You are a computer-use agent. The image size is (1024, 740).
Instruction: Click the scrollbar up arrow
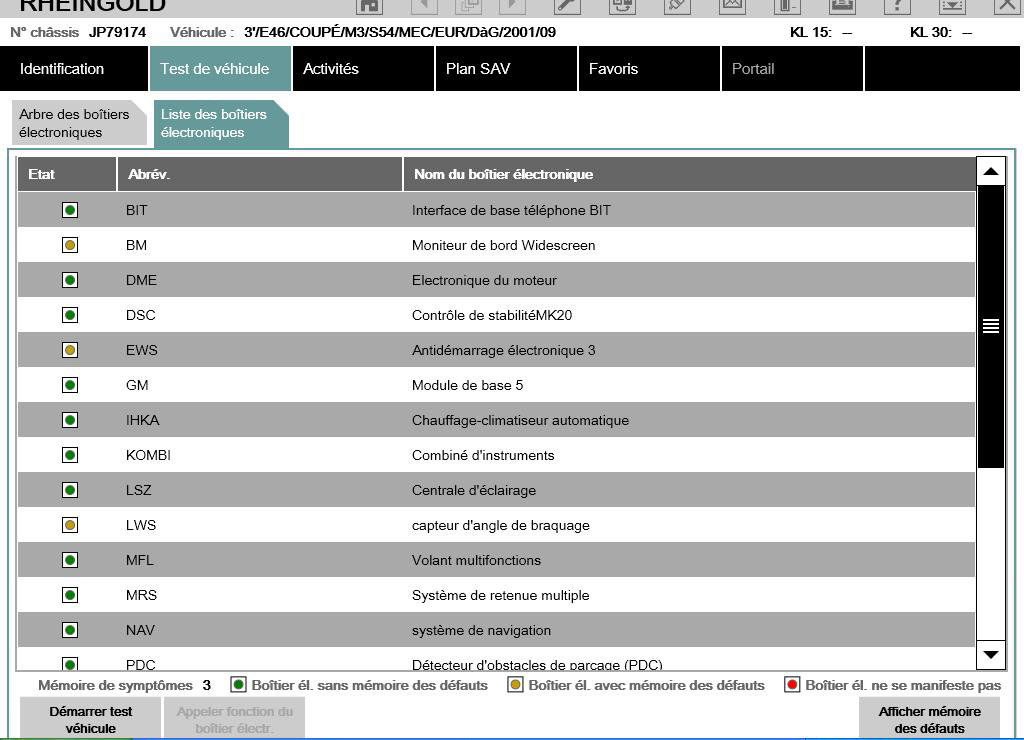point(991,171)
